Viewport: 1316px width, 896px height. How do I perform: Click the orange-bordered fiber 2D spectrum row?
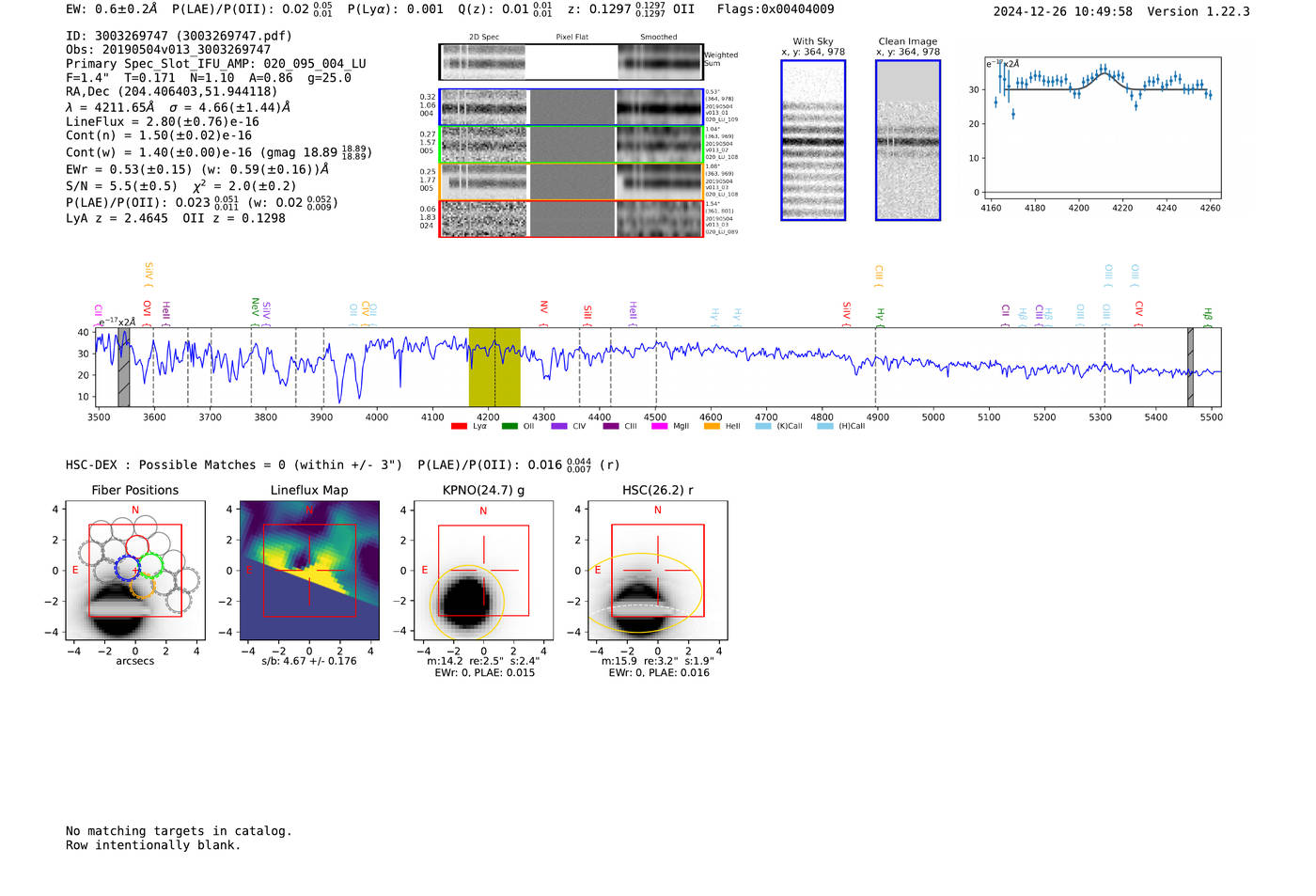coord(571,181)
